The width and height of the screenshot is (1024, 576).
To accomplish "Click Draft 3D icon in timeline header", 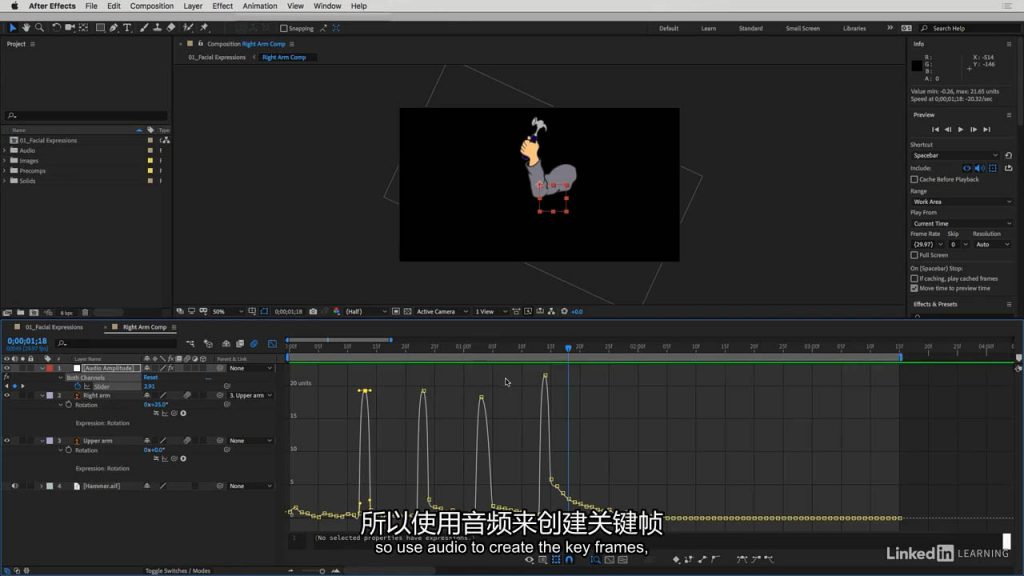I will click(x=208, y=344).
